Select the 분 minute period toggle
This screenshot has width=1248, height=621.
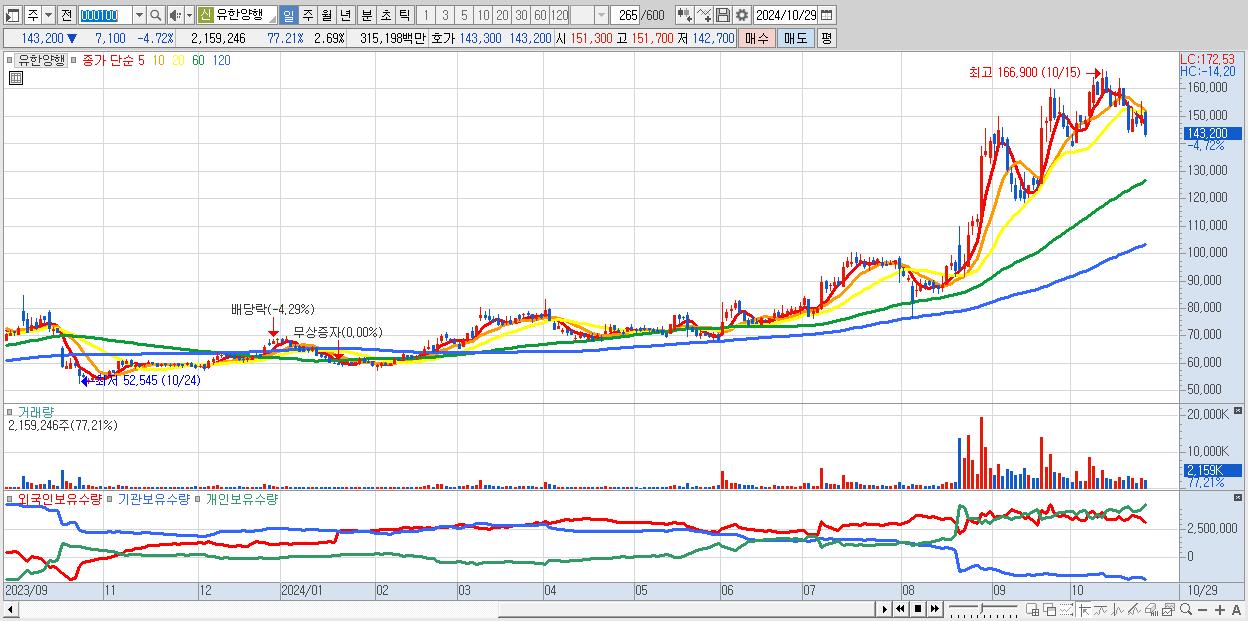[x=367, y=16]
